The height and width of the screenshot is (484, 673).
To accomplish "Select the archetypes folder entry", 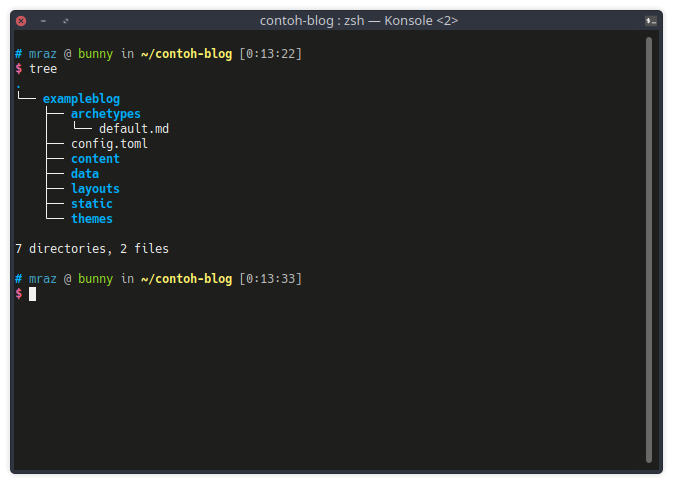I will click(106, 114).
